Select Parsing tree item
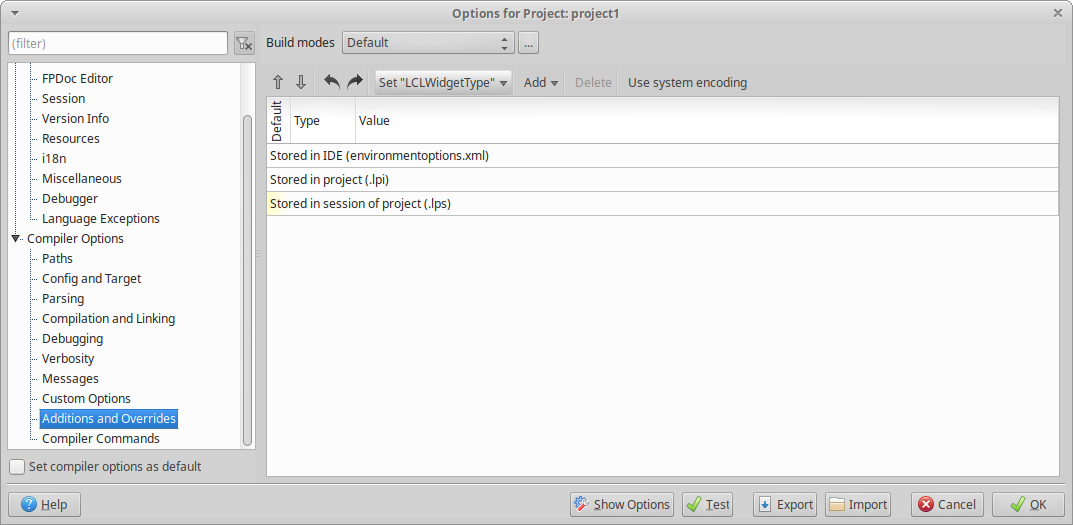Viewport: 1073px width, 525px height. (x=63, y=298)
